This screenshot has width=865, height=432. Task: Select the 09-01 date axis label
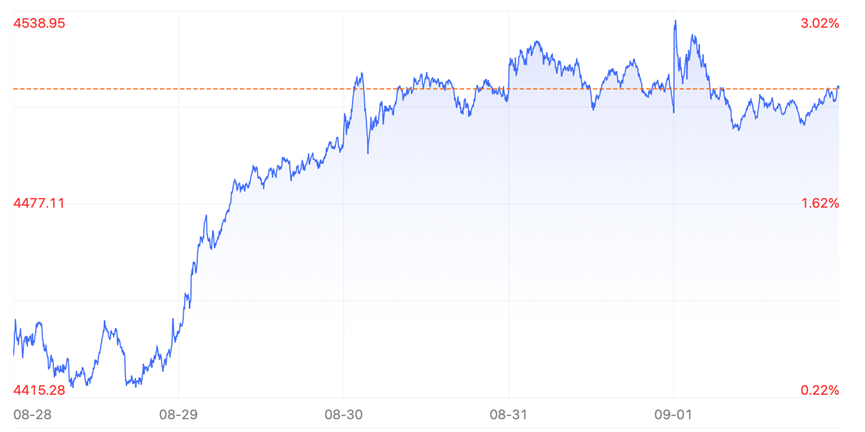pos(673,413)
